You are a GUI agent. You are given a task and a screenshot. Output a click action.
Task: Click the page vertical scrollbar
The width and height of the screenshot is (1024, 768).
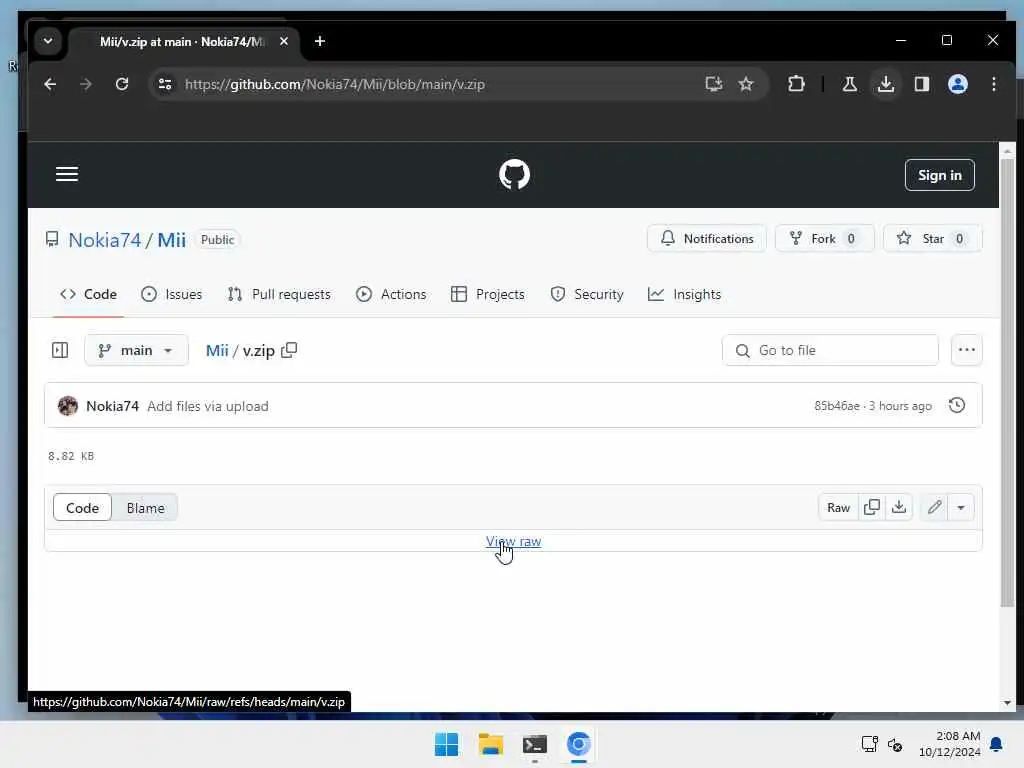pyautogui.click(x=1007, y=381)
